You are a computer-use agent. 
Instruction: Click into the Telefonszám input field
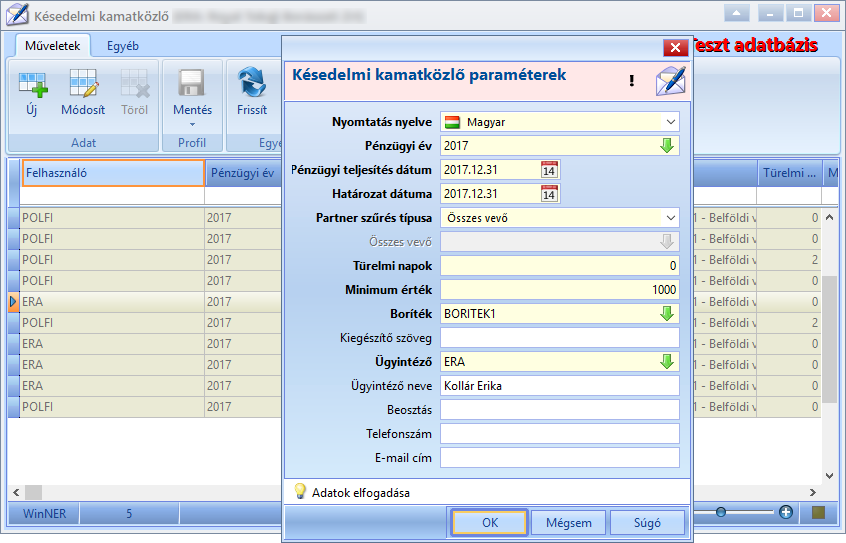coord(560,434)
